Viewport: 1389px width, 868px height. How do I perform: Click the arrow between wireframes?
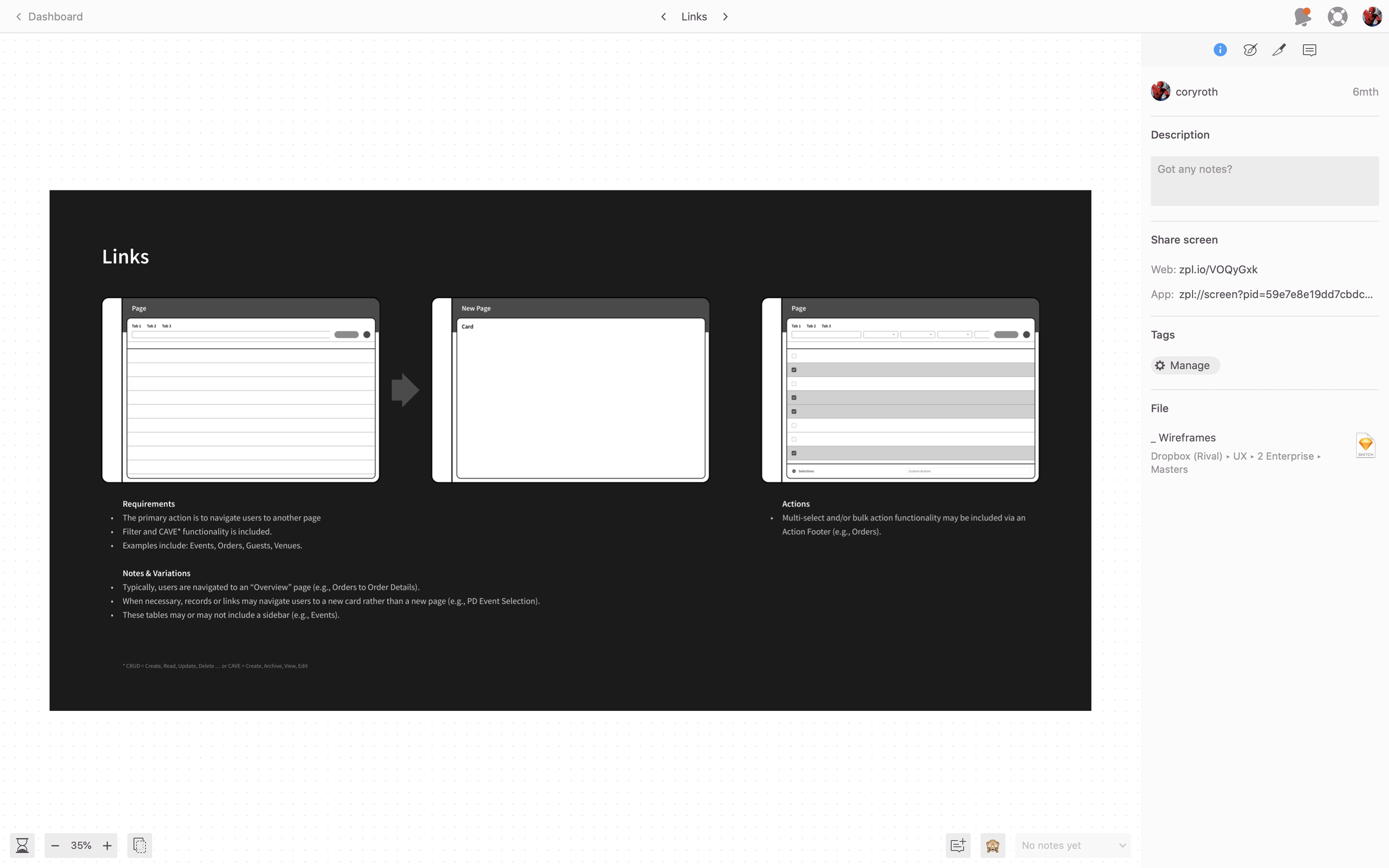point(406,390)
